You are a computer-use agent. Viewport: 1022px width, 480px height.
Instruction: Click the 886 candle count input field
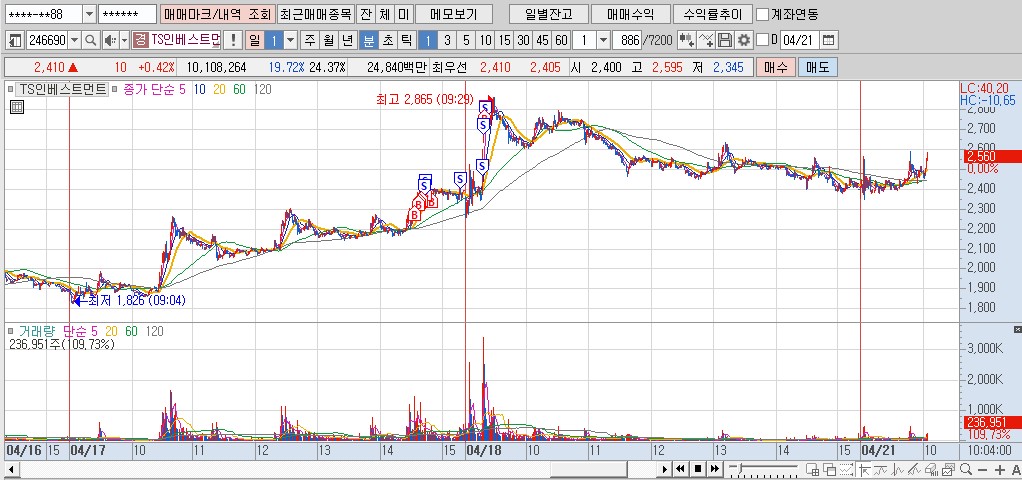pyautogui.click(x=627, y=40)
